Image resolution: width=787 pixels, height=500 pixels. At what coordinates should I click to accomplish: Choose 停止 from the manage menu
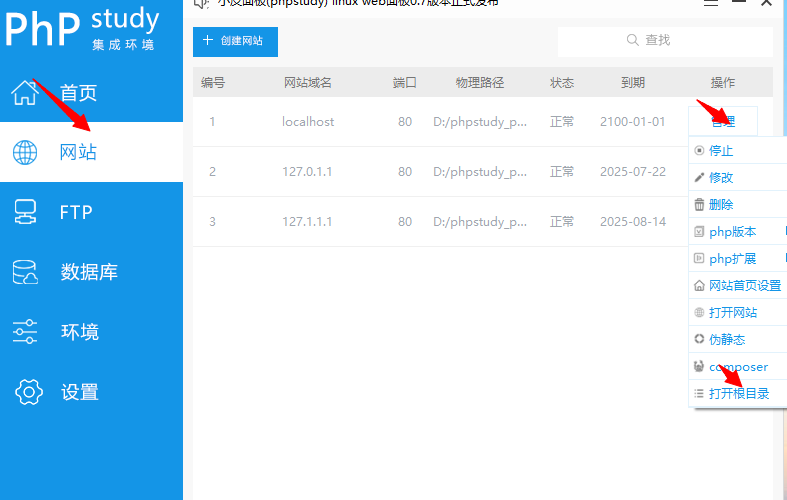[x=738, y=150]
